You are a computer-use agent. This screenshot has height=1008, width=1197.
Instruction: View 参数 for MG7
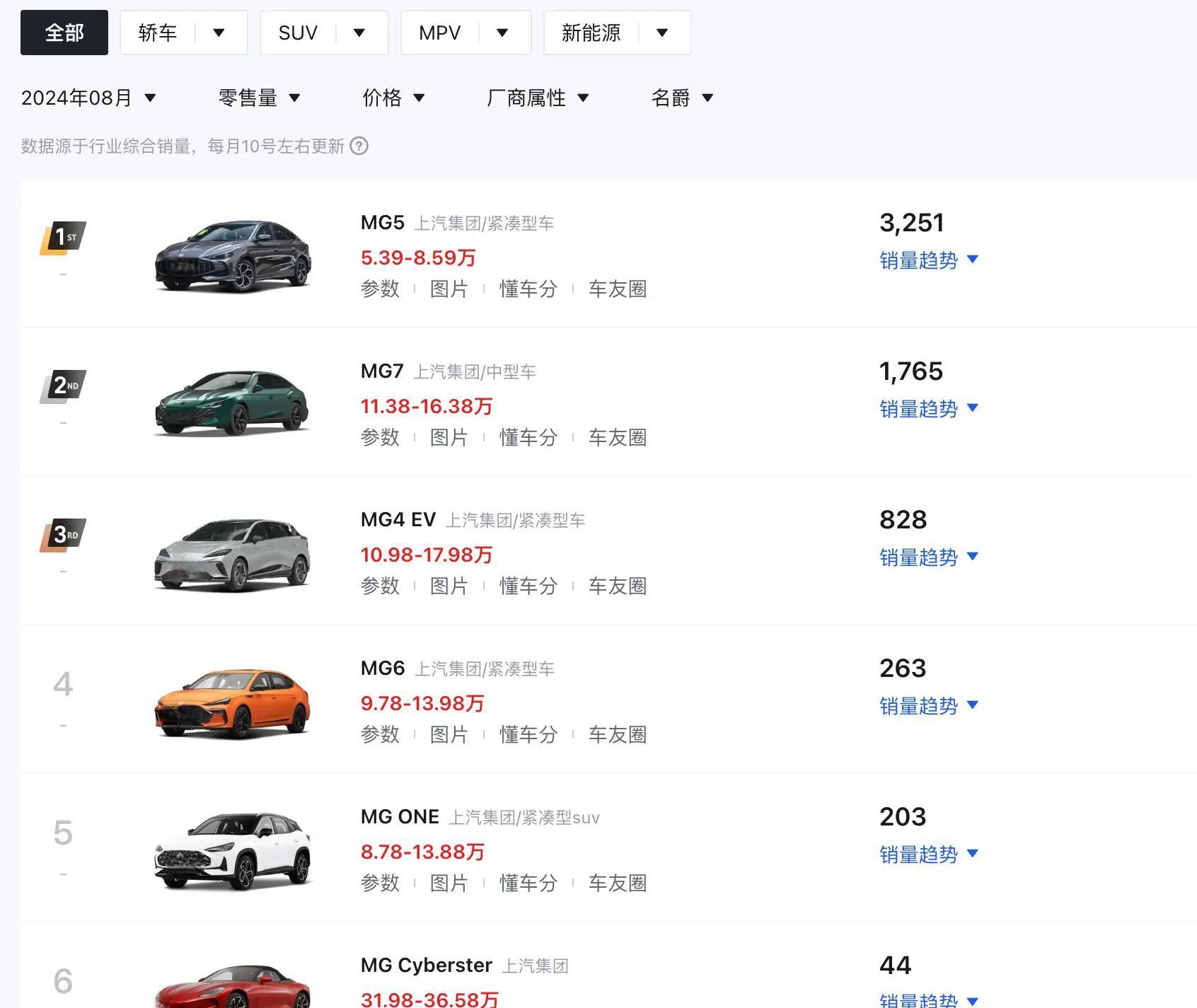pyautogui.click(x=381, y=437)
